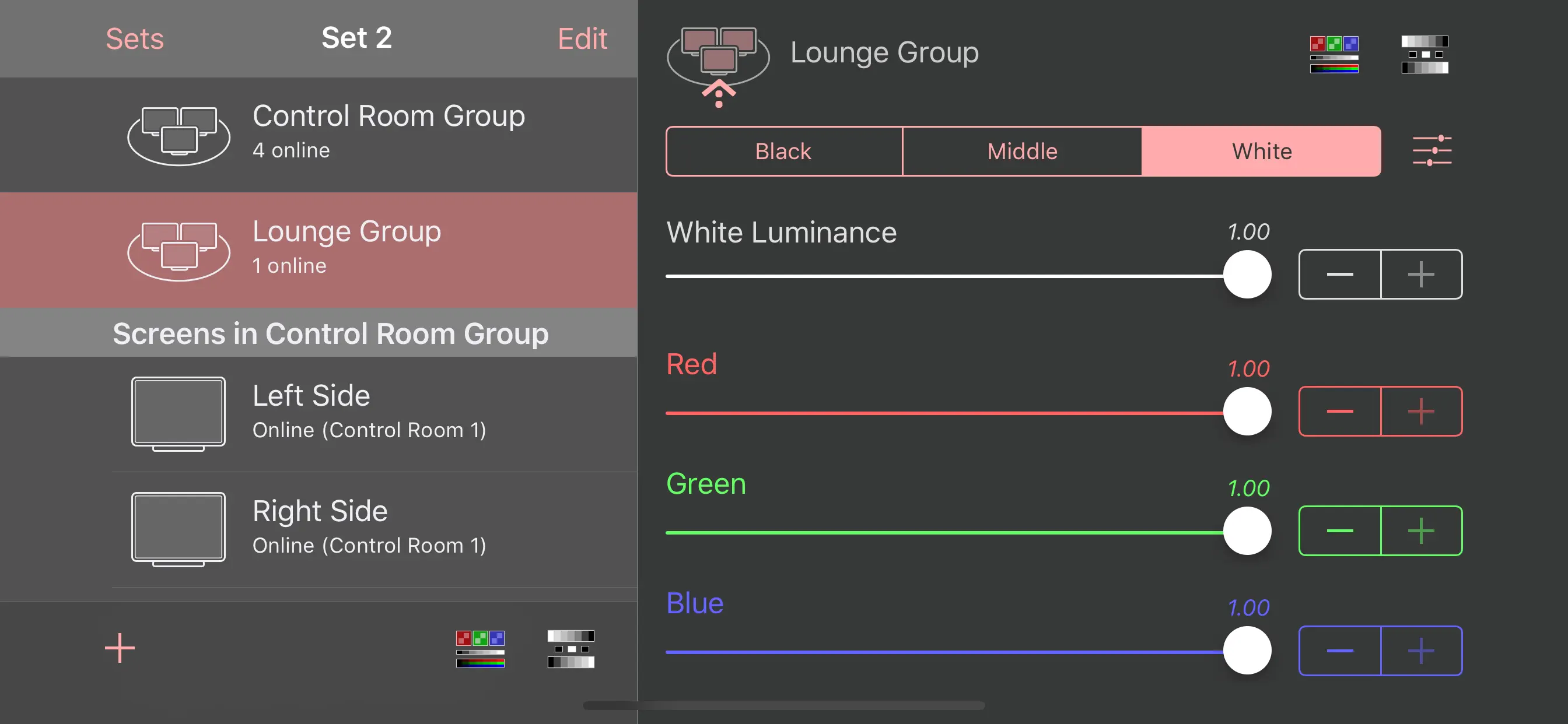
Task: Decrease the Green value with the minus stepper
Action: pyautogui.click(x=1340, y=530)
